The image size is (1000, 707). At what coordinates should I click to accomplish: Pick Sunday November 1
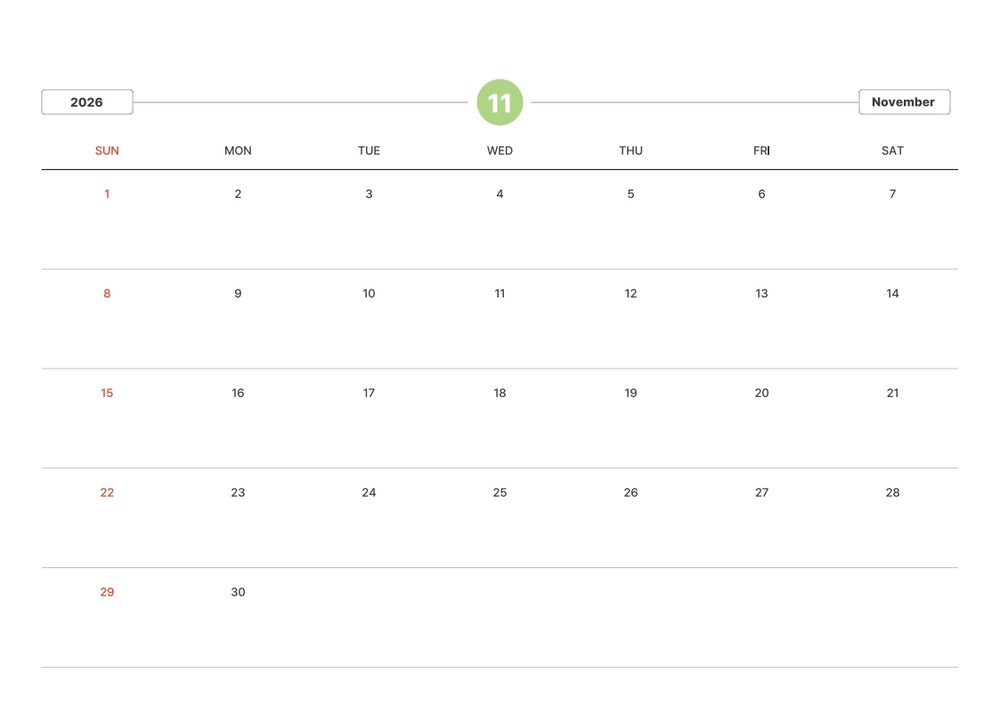click(107, 194)
